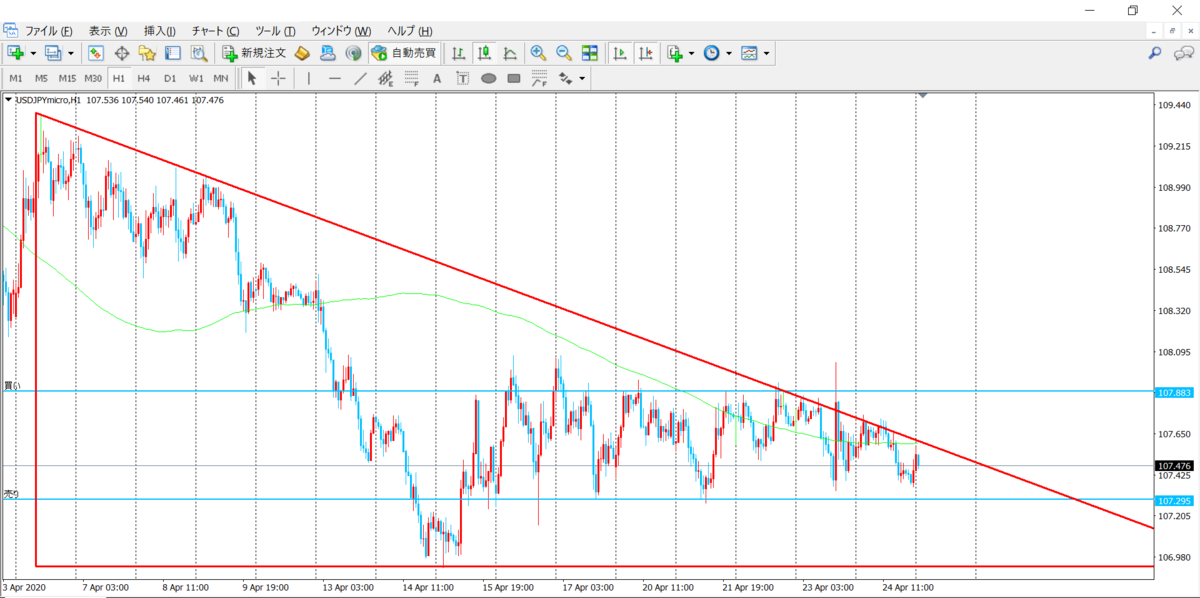This screenshot has width=1200, height=598.
Task: Switch chart to the H4 timeframe
Action: point(144,78)
